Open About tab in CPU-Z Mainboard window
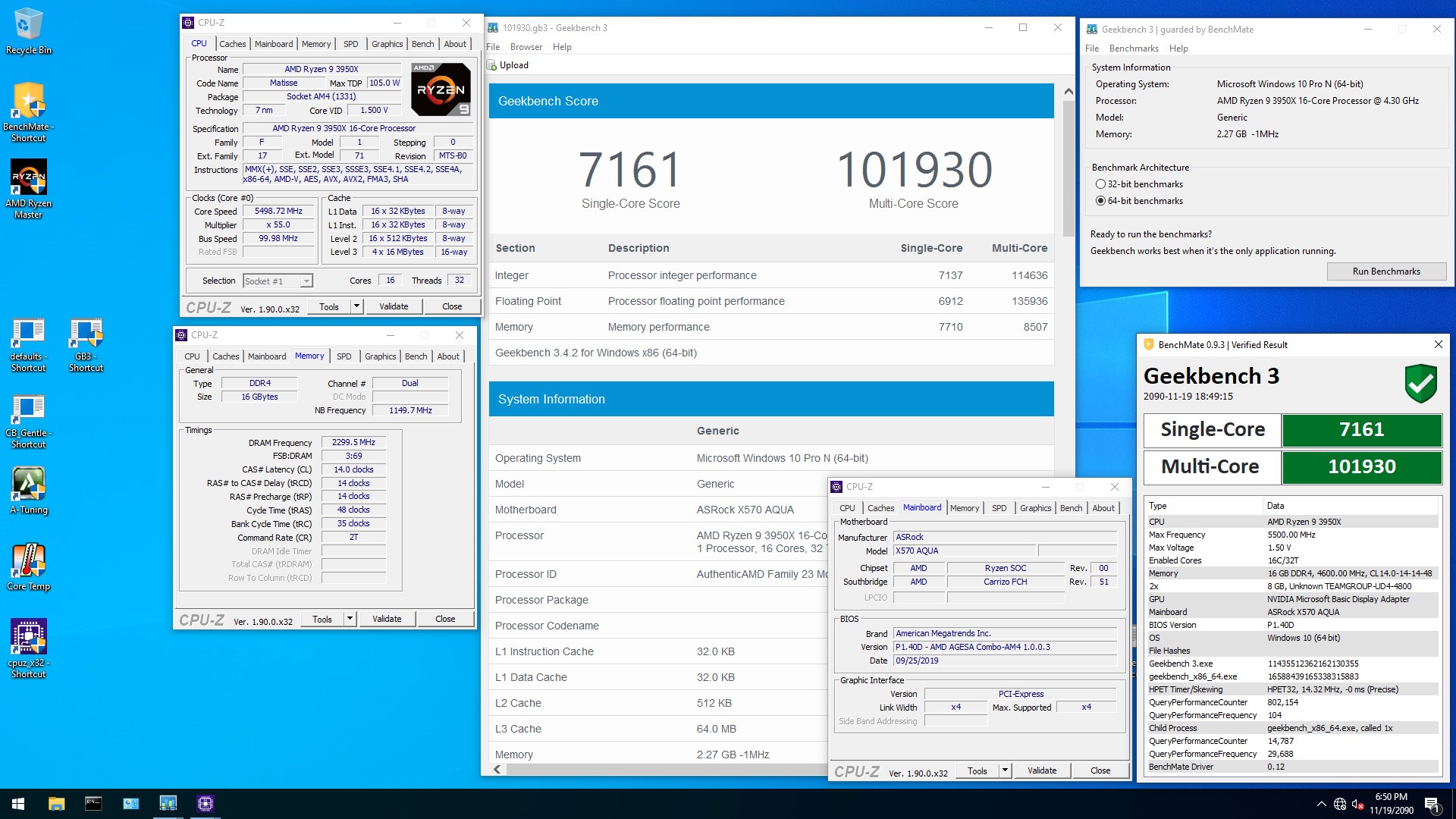1456x819 pixels. (x=1103, y=508)
